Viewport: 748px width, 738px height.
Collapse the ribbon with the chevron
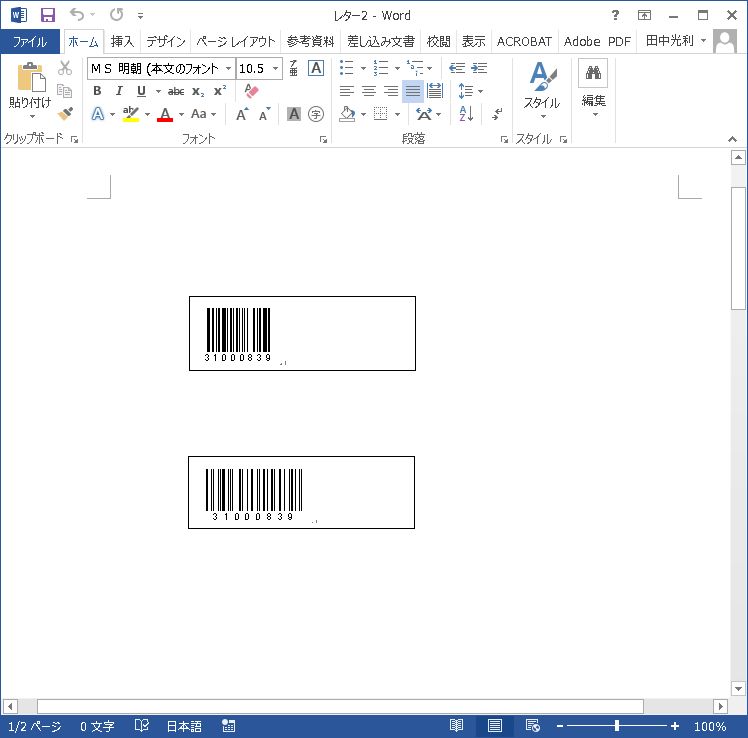point(732,139)
